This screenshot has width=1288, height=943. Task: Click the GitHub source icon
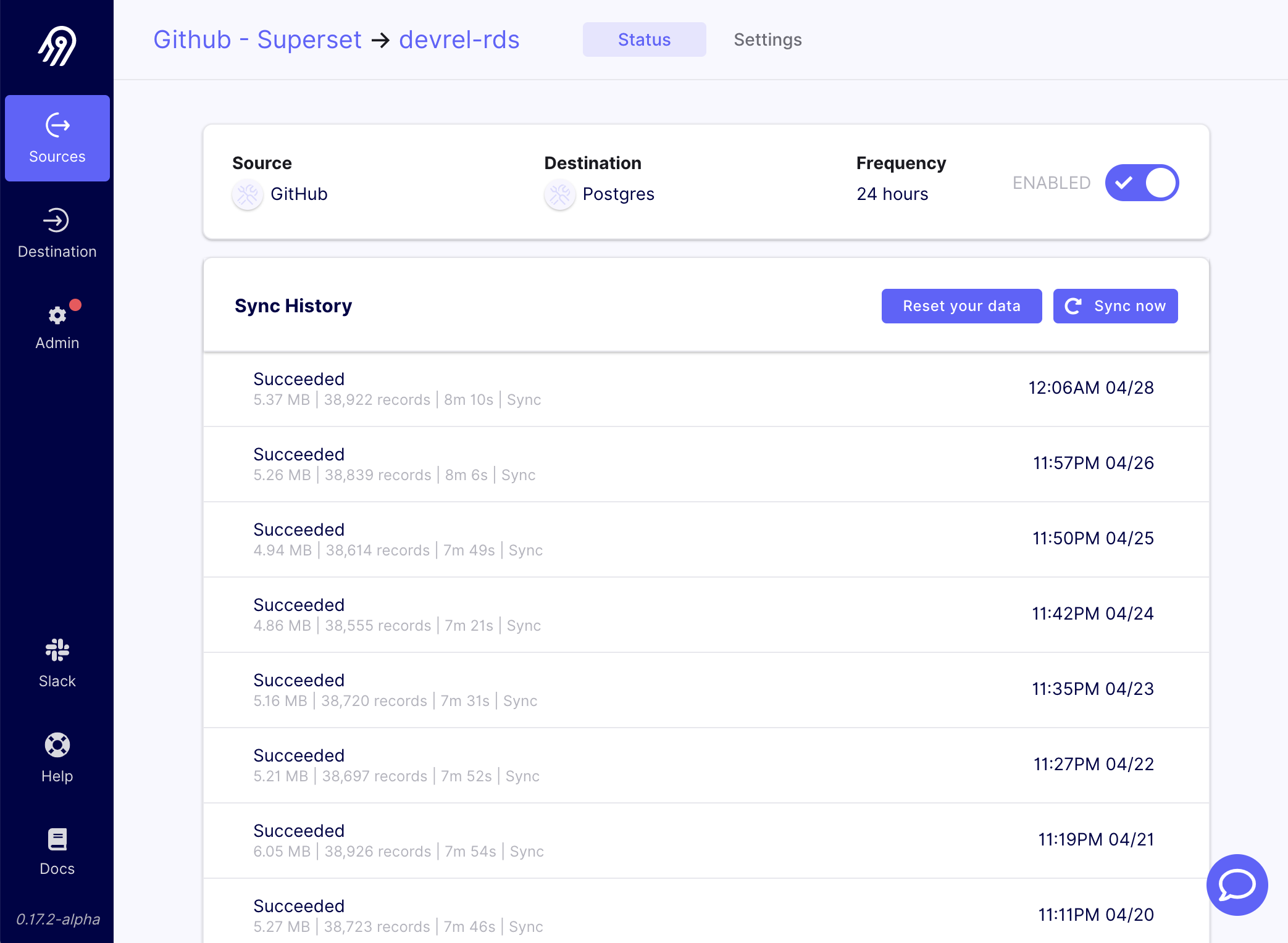[x=247, y=194]
